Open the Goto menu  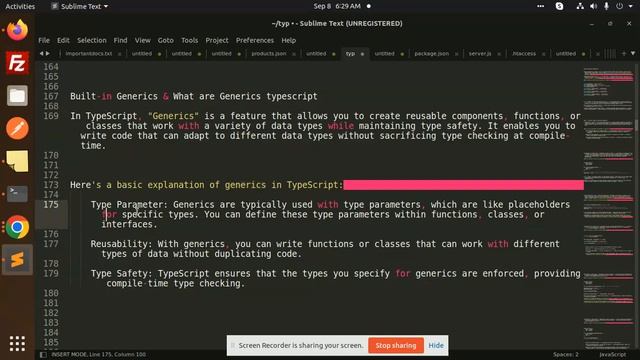tap(165, 40)
